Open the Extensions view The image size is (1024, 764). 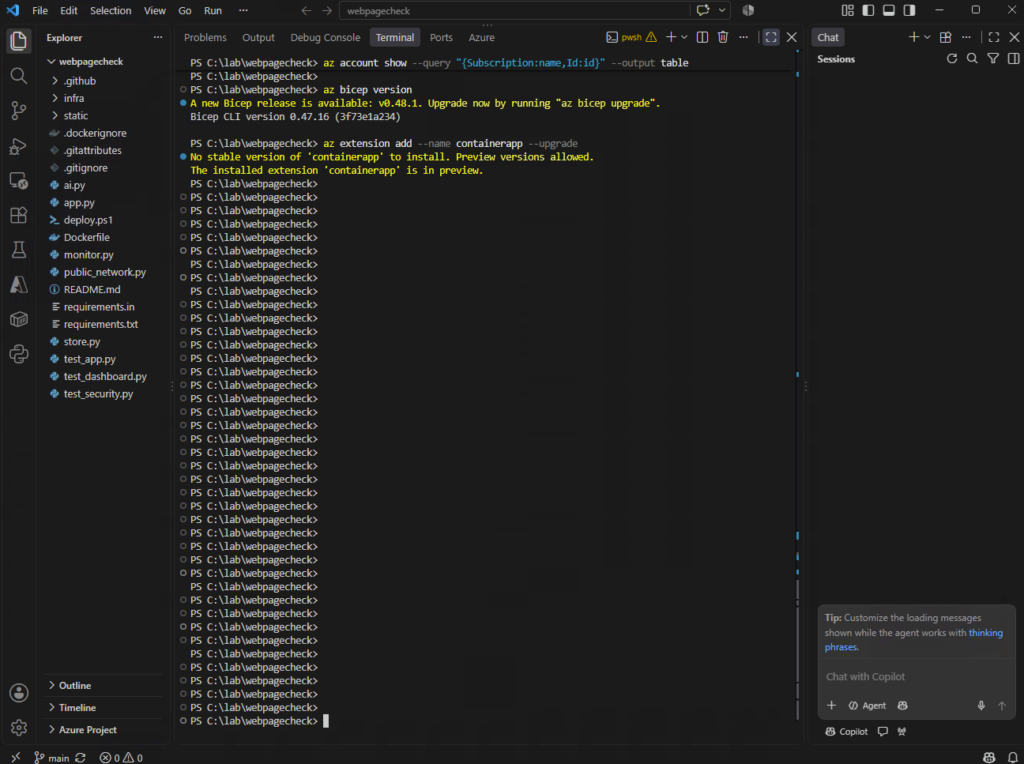(x=18, y=215)
